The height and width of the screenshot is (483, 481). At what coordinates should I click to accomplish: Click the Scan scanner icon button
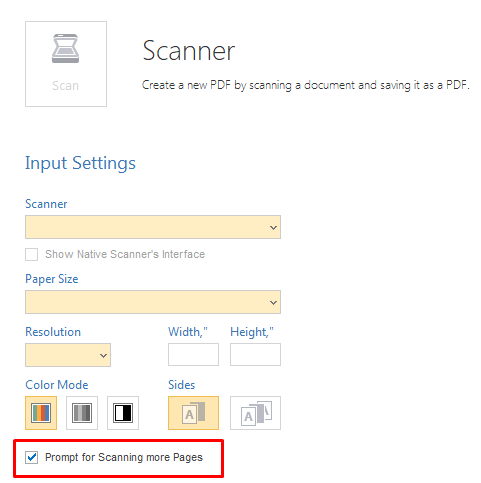click(x=66, y=64)
